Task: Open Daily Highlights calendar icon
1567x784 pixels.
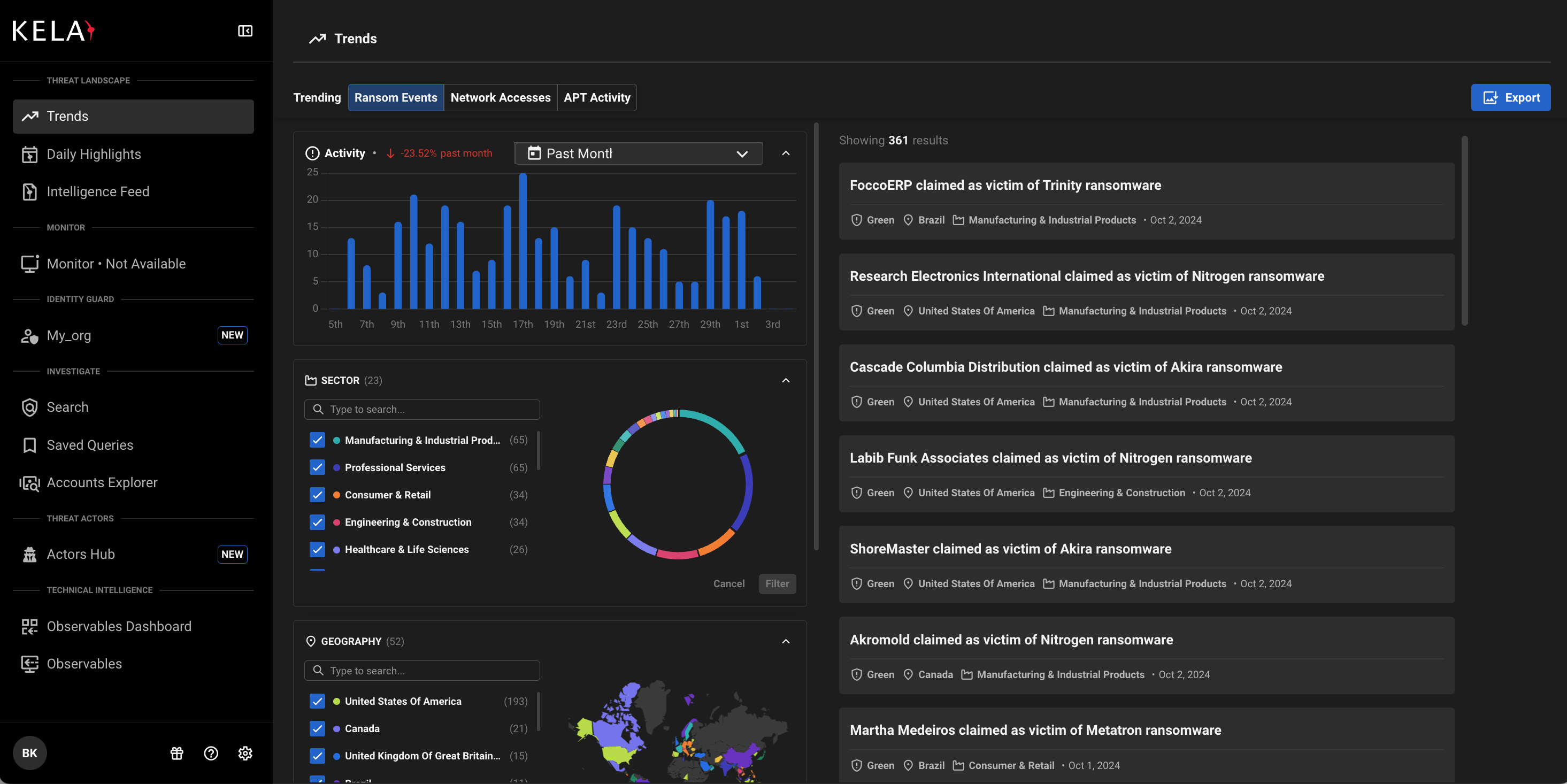Action: [29, 155]
